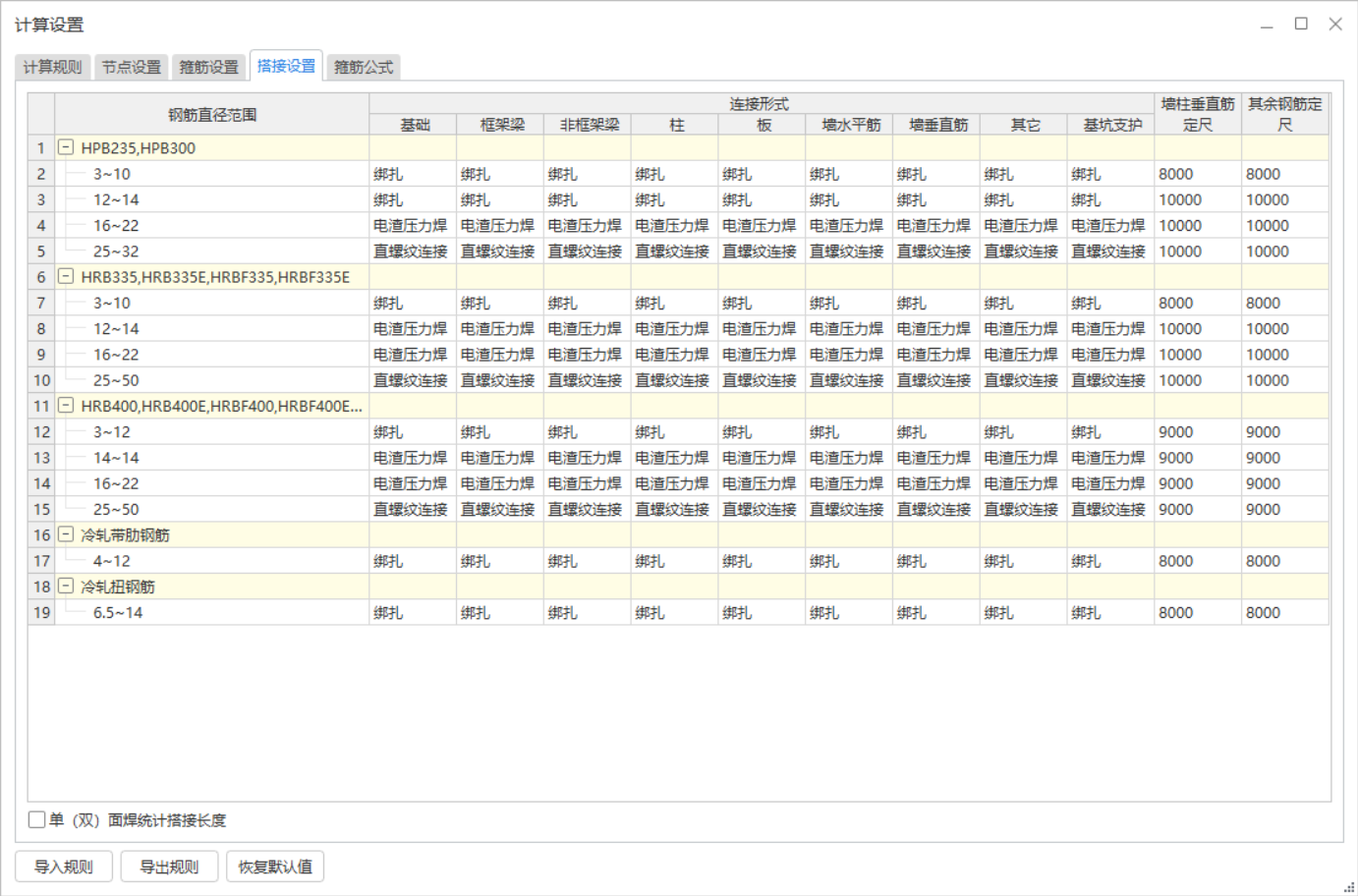Click 板 cell in row 10
The height and width of the screenshot is (896, 1358).
pos(764,380)
